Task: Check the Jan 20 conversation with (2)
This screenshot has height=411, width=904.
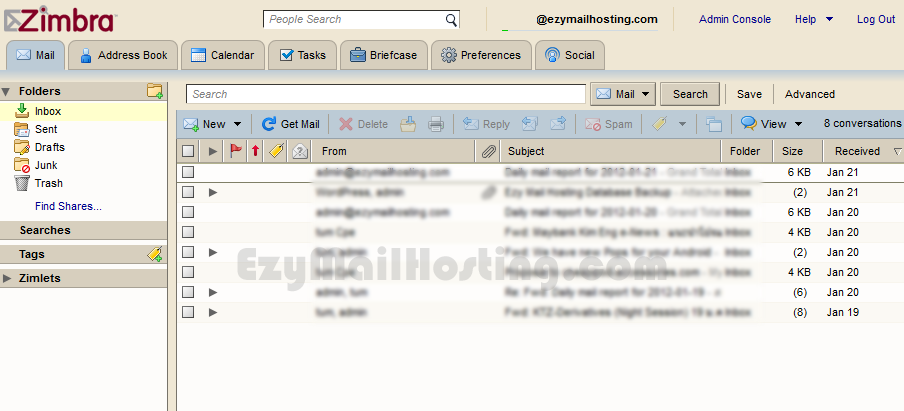Action: tap(188, 252)
